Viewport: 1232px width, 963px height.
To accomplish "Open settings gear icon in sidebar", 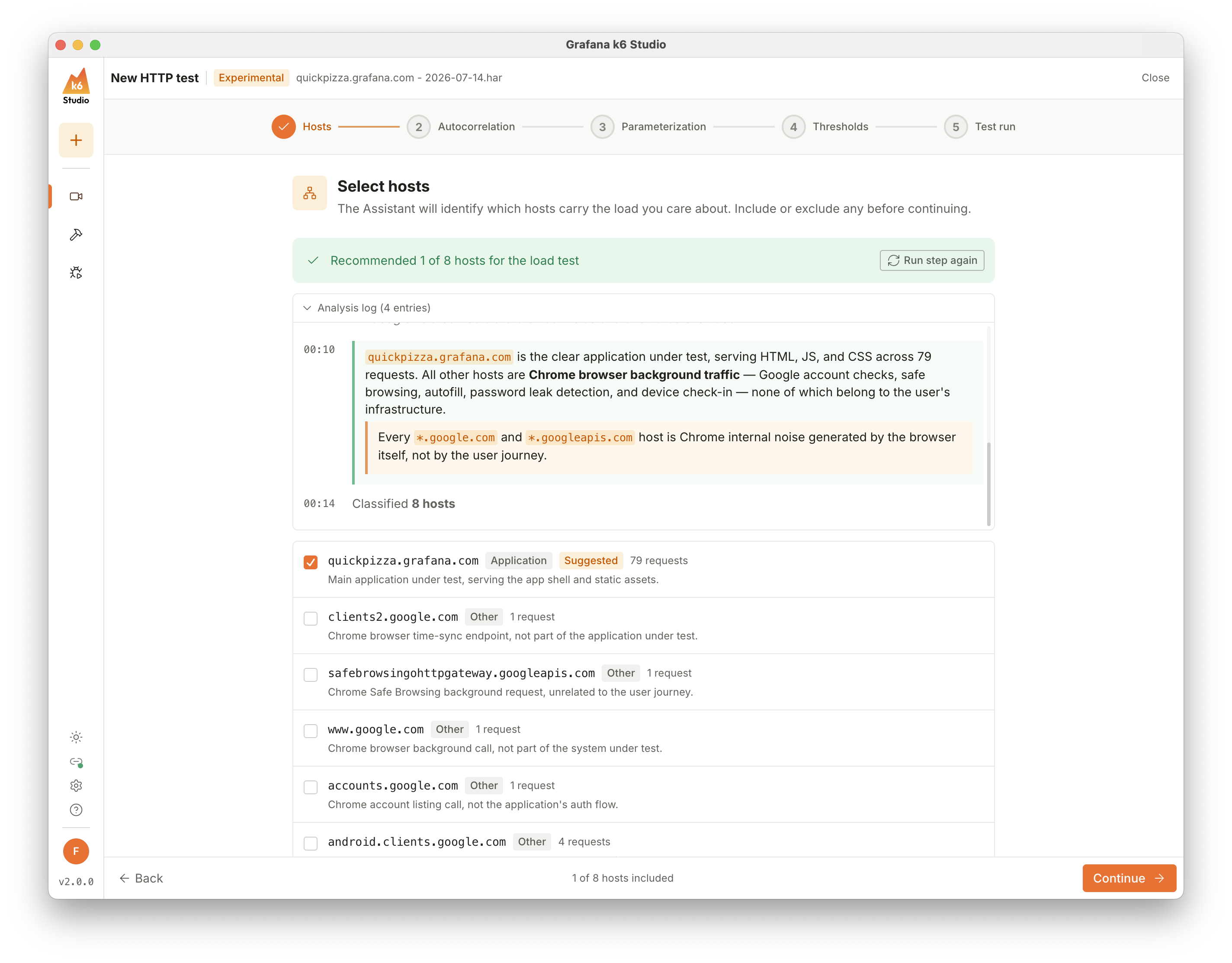I will pos(76,786).
